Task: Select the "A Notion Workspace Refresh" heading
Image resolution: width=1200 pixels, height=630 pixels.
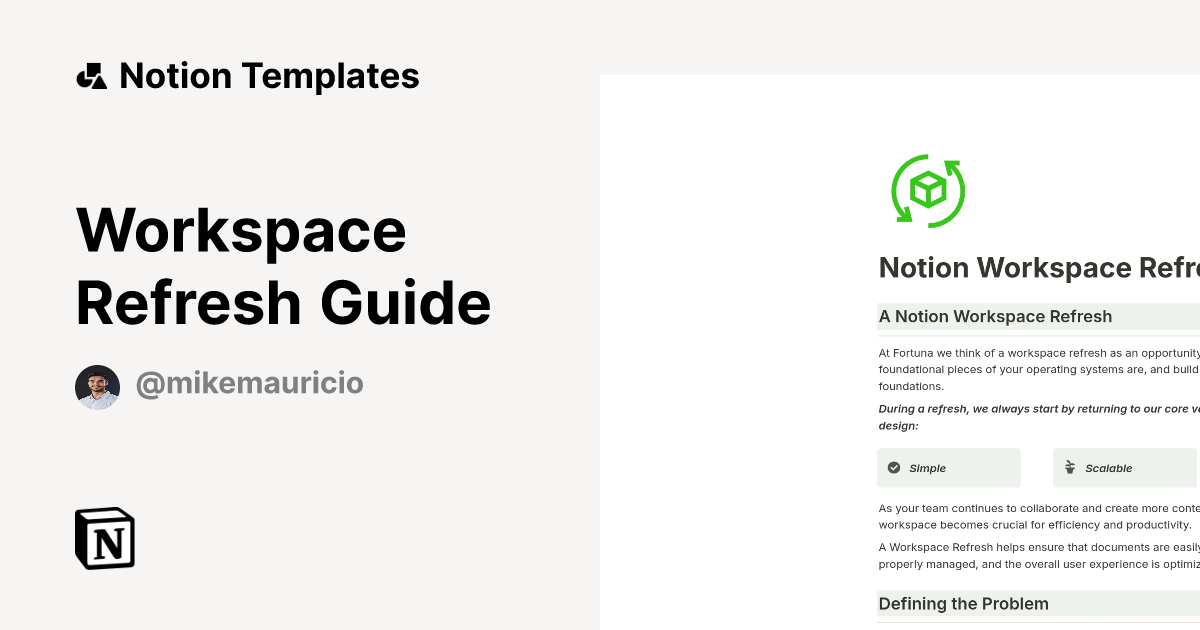Action: pos(995,317)
